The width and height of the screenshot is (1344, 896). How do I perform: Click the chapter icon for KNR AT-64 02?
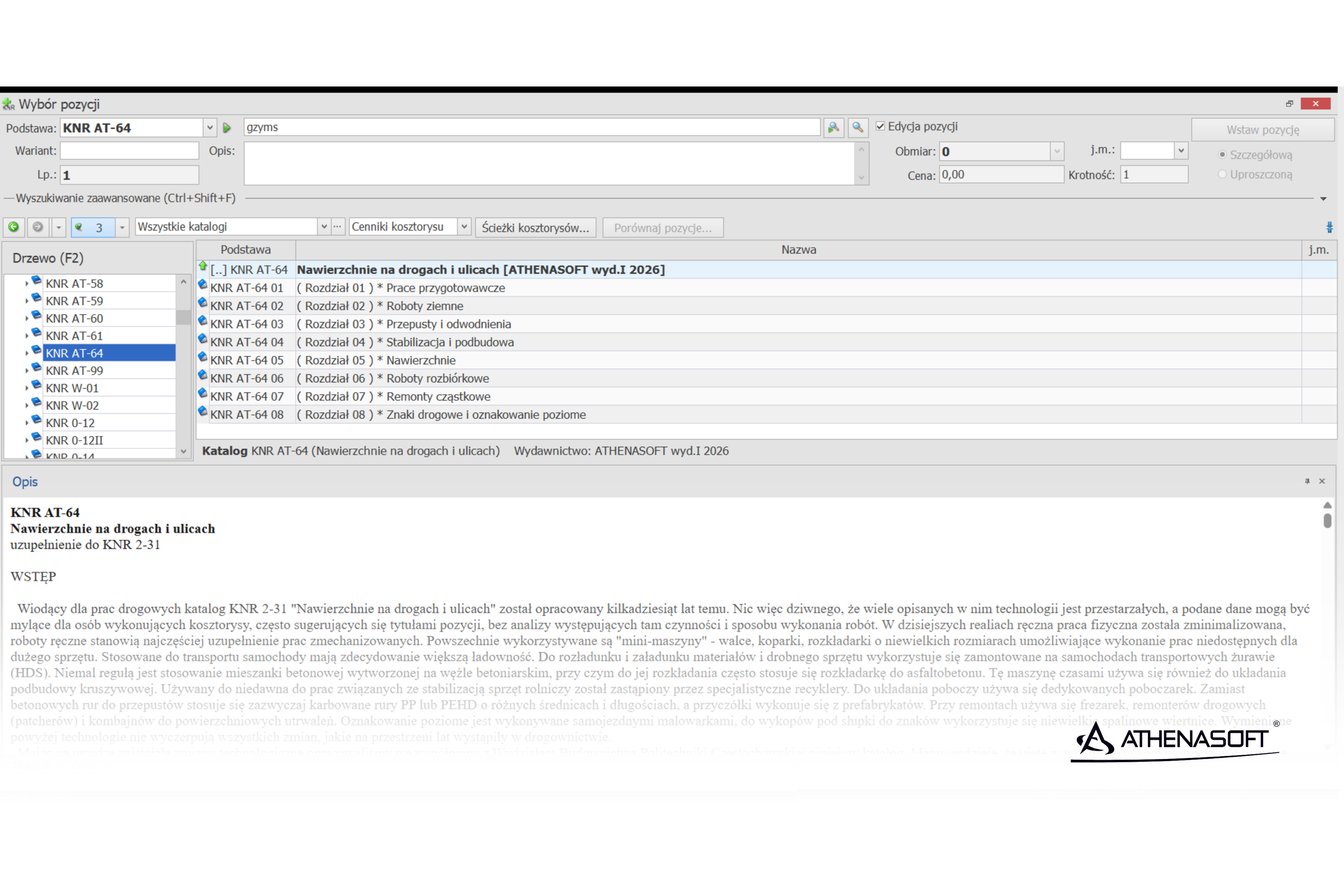(x=202, y=302)
